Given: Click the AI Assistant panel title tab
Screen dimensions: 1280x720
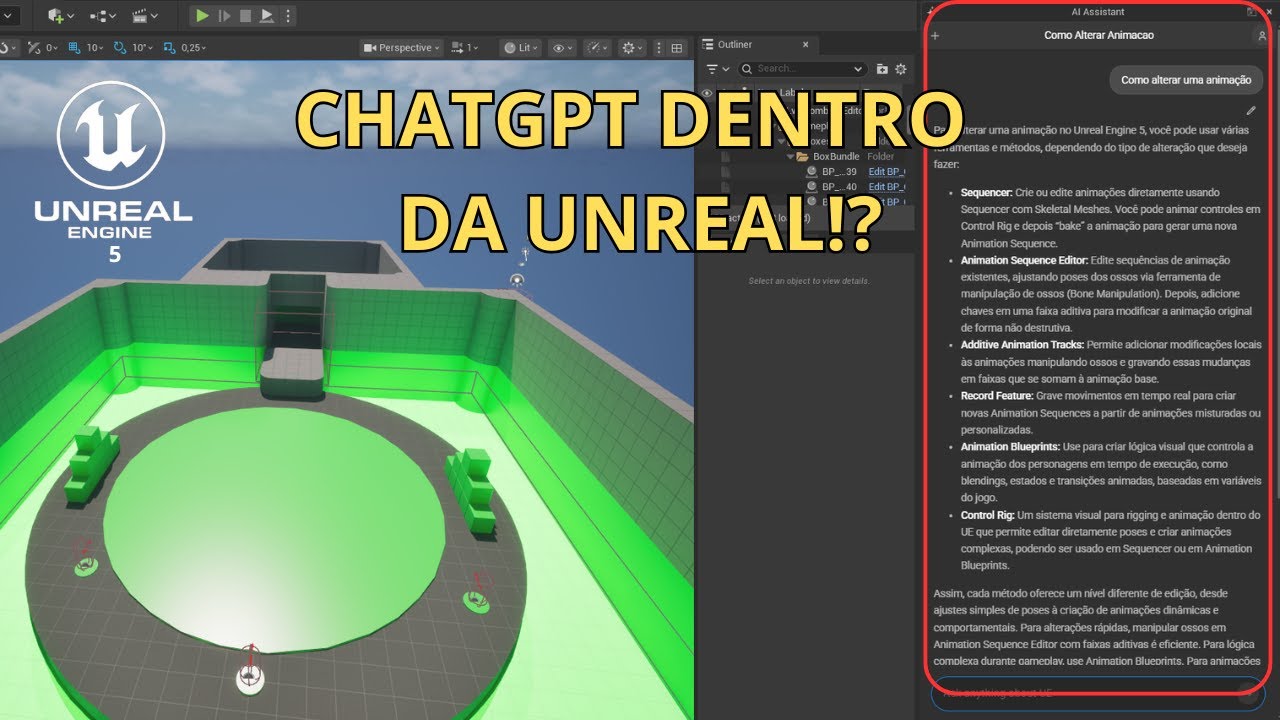Looking at the screenshot, I should click(1097, 12).
